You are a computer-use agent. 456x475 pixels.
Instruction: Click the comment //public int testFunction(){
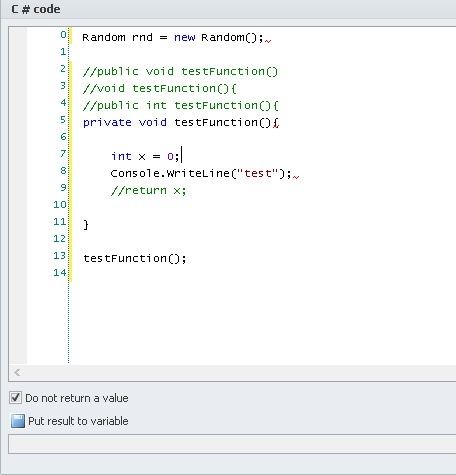pyautogui.click(x=180, y=105)
